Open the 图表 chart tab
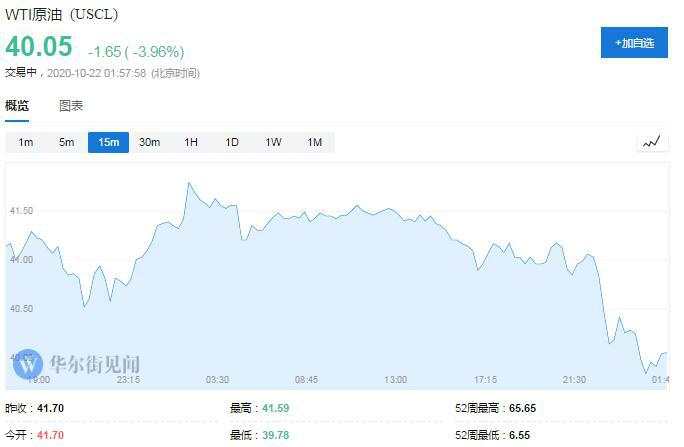This screenshot has height=447, width=684. [71, 106]
